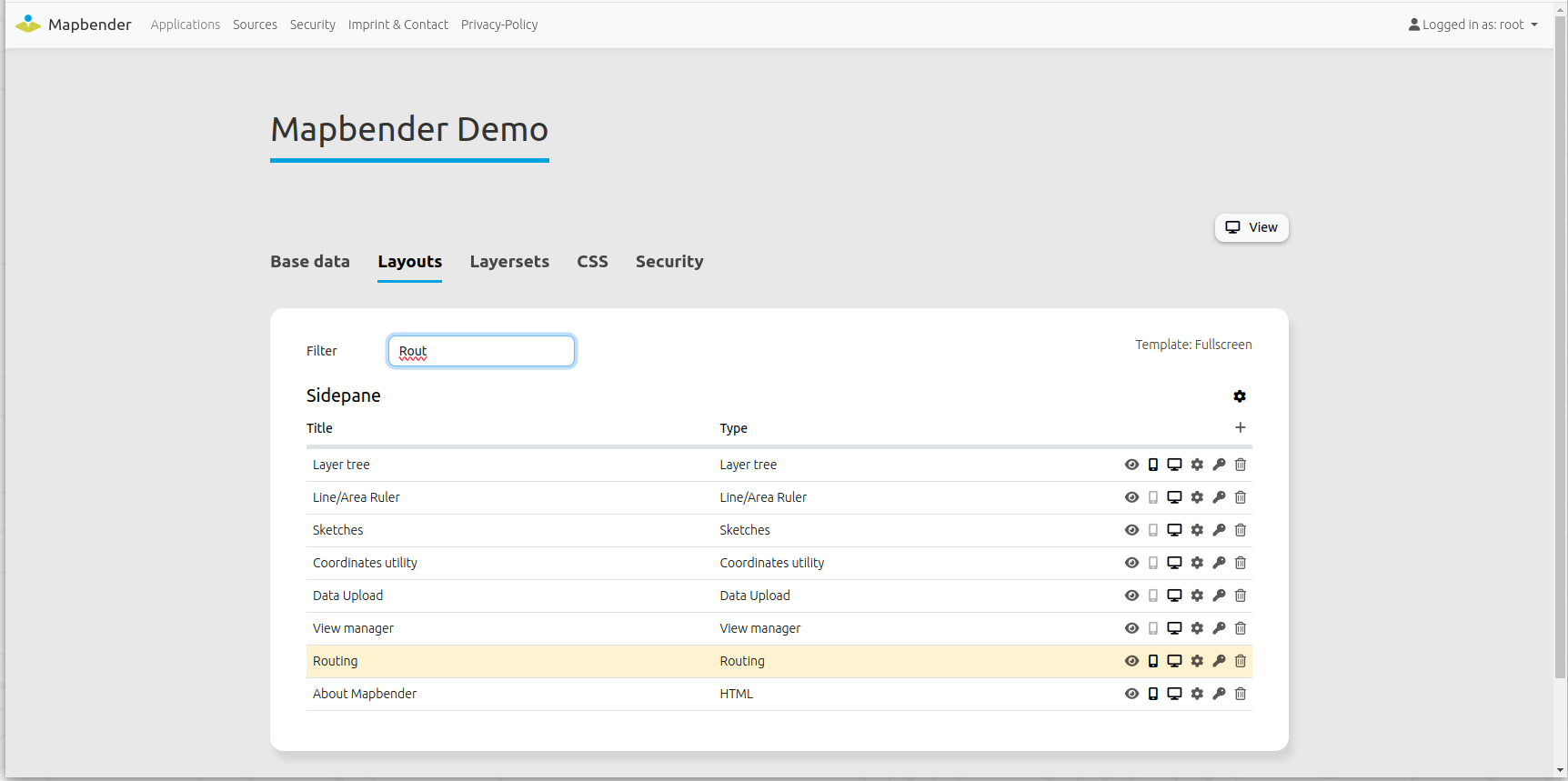Toggle visibility of Coordinates utility element
The image size is (1568, 781).
[x=1131, y=563]
